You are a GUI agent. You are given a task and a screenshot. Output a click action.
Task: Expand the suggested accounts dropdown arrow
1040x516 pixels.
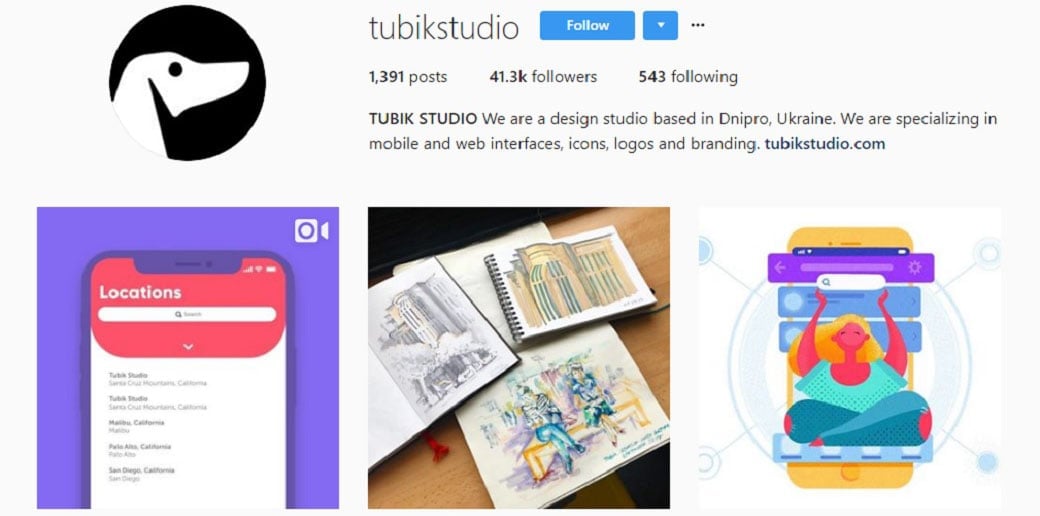click(661, 25)
